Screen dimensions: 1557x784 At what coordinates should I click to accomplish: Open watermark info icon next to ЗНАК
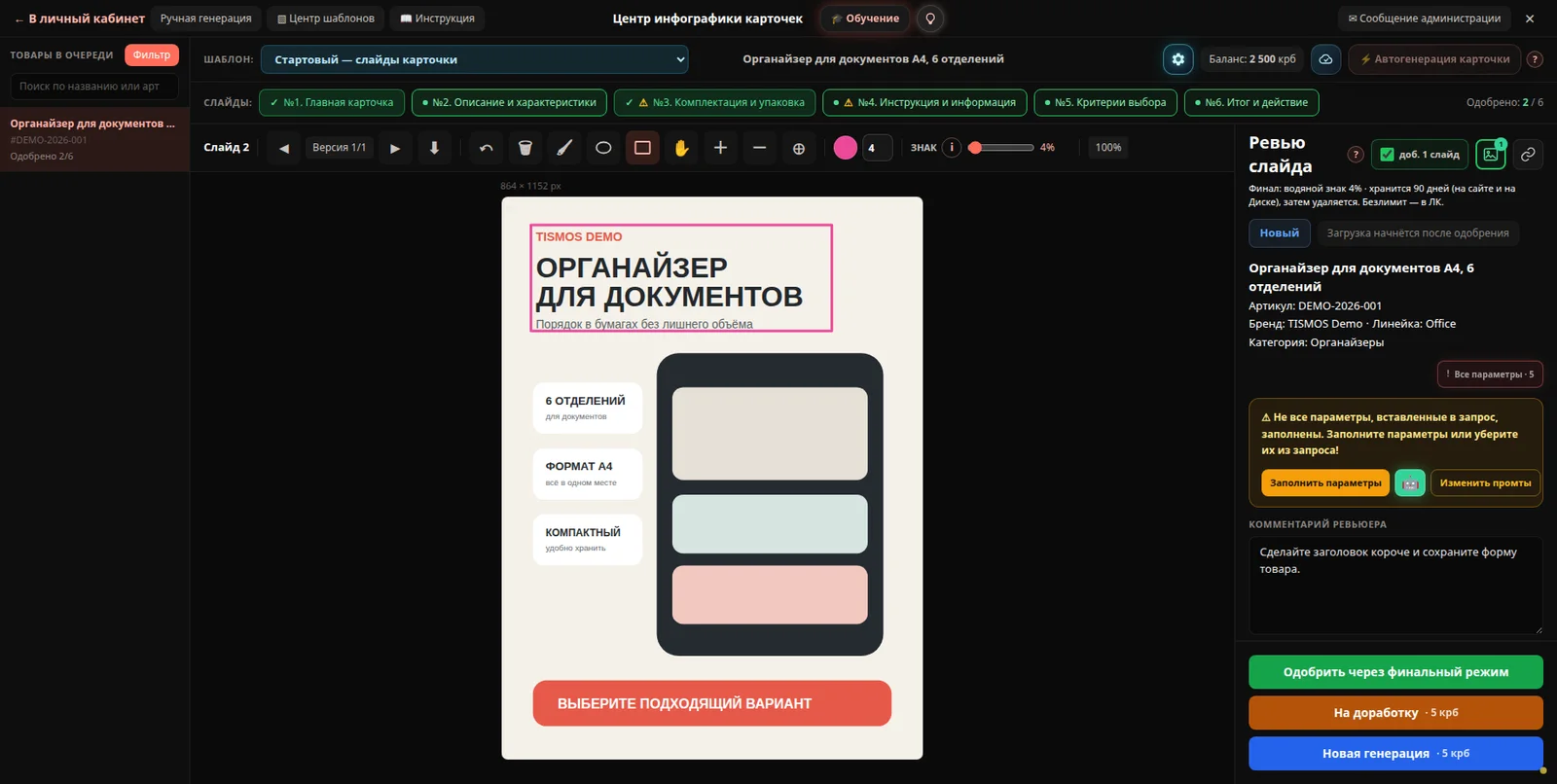(952, 148)
